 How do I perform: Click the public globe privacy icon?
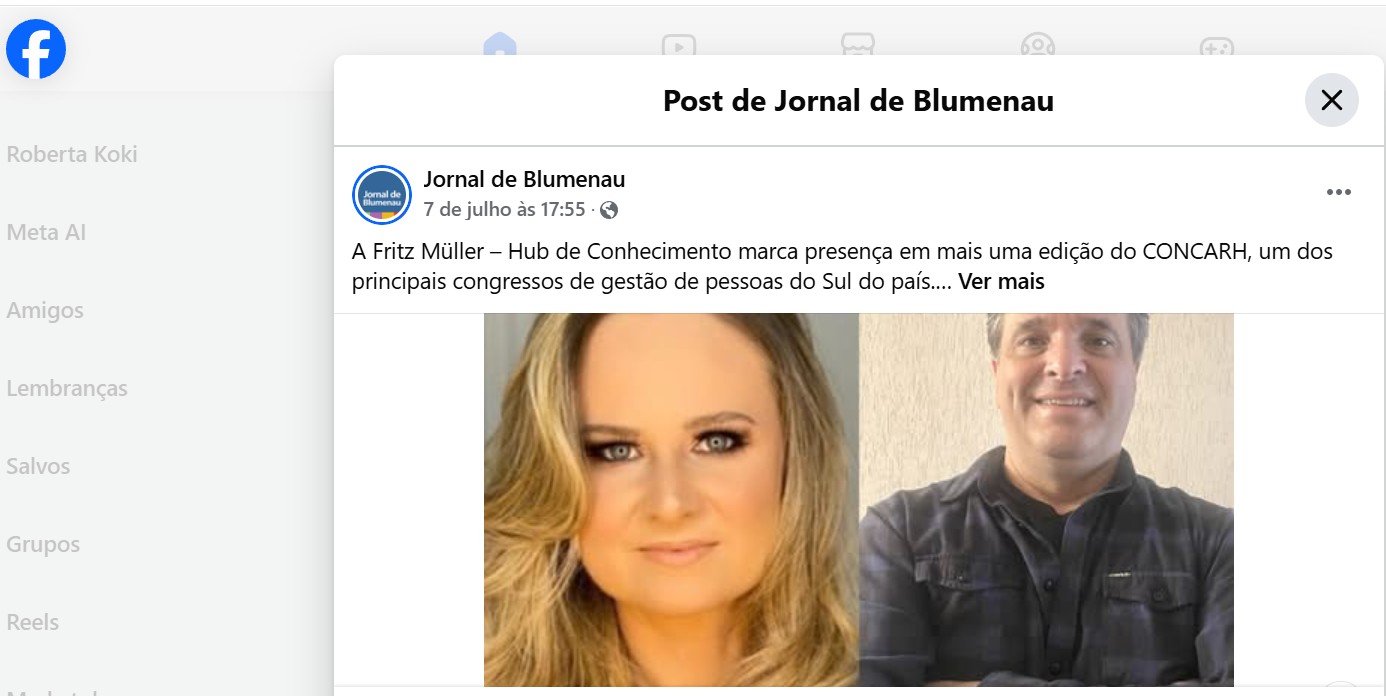tap(609, 210)
